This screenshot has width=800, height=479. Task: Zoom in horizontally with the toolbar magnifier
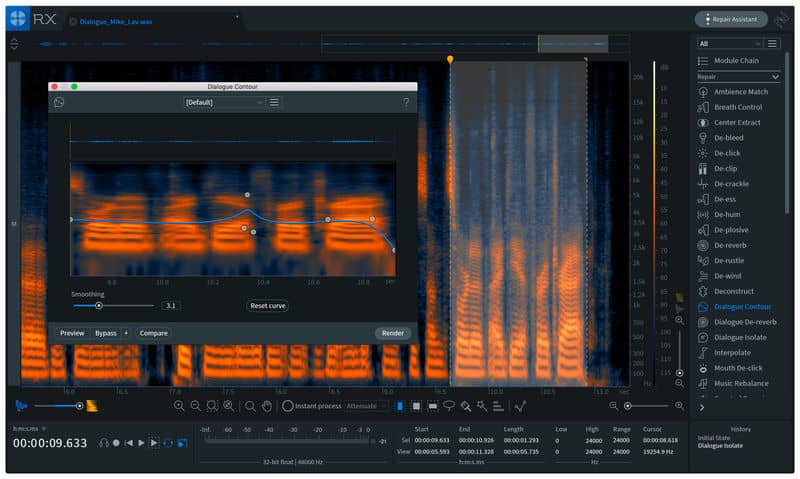coord(179,406)
